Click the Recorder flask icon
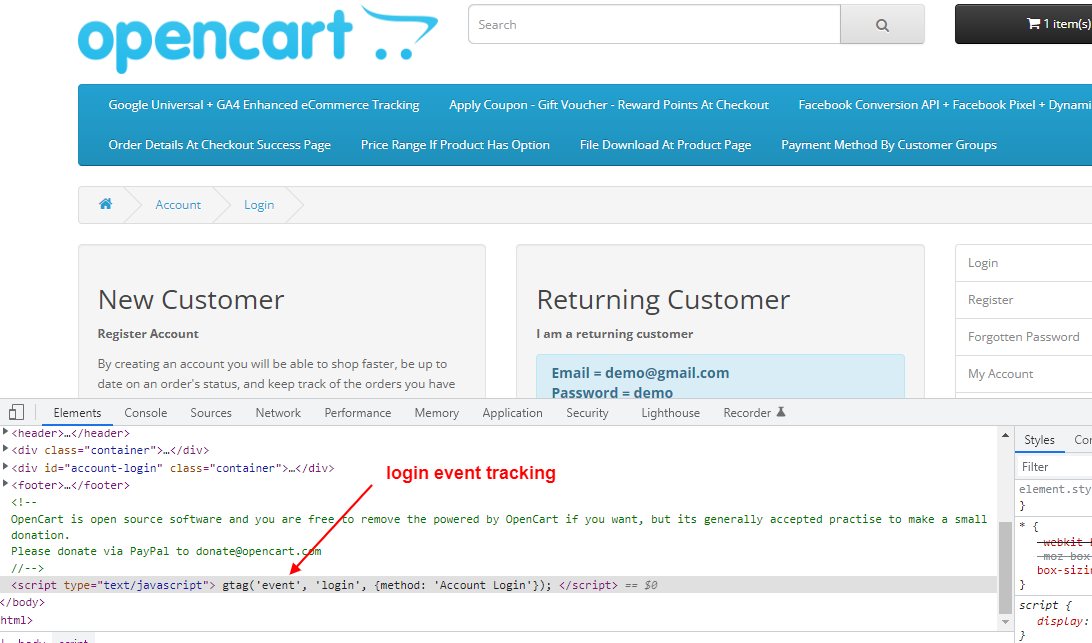The image size is (1092, 643). (781, 412)
